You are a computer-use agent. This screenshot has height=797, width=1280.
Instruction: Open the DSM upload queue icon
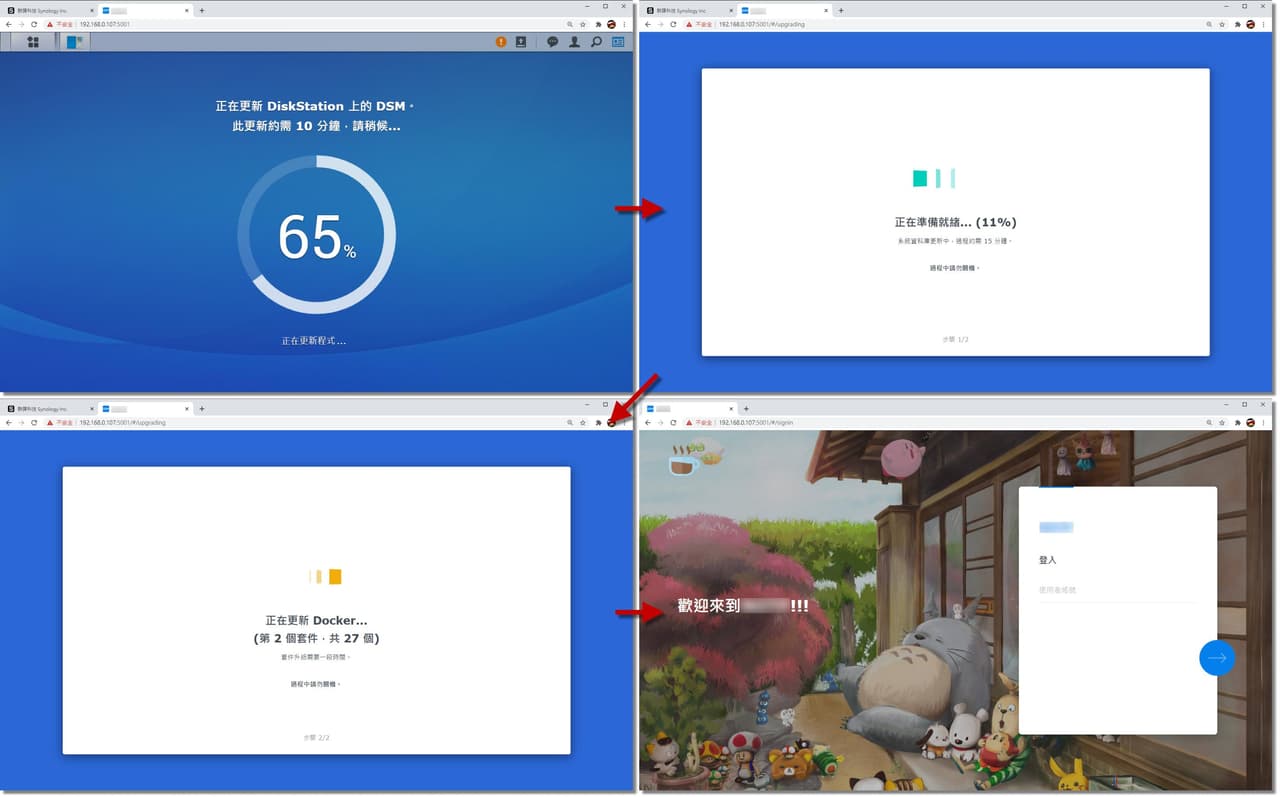pos(521,42)
